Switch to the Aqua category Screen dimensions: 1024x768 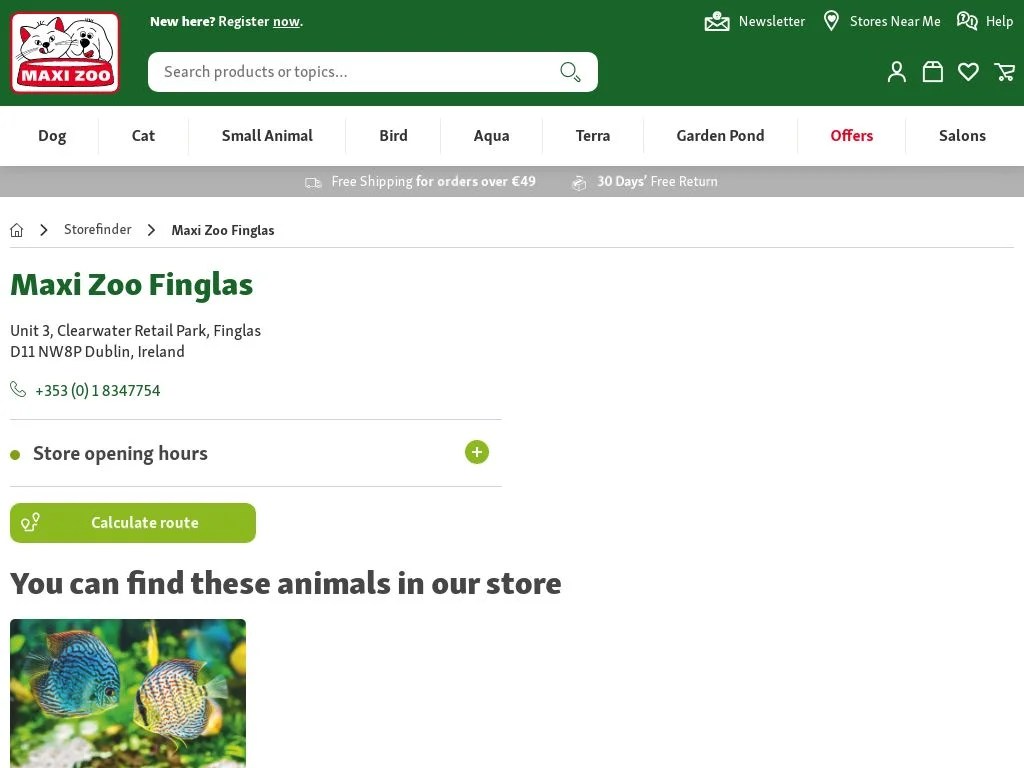[x=491, y=135]
